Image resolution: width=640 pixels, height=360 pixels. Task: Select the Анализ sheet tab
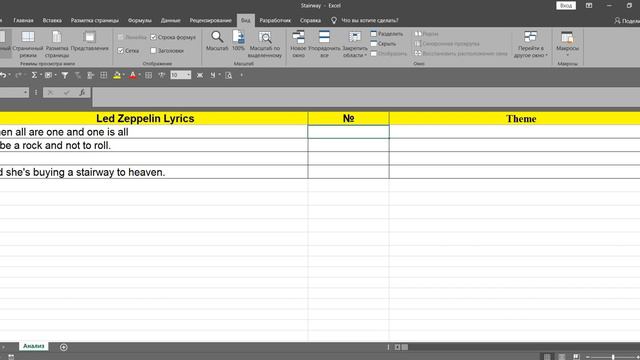pos(34,346)
